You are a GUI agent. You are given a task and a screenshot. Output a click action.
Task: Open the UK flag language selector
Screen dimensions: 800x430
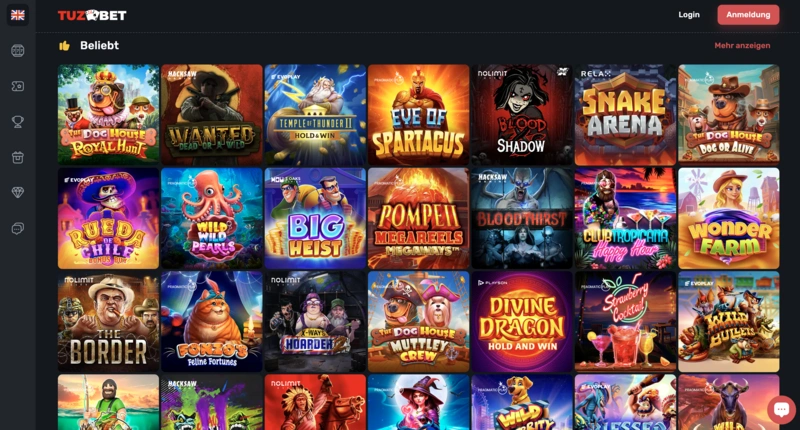point(18,15)
